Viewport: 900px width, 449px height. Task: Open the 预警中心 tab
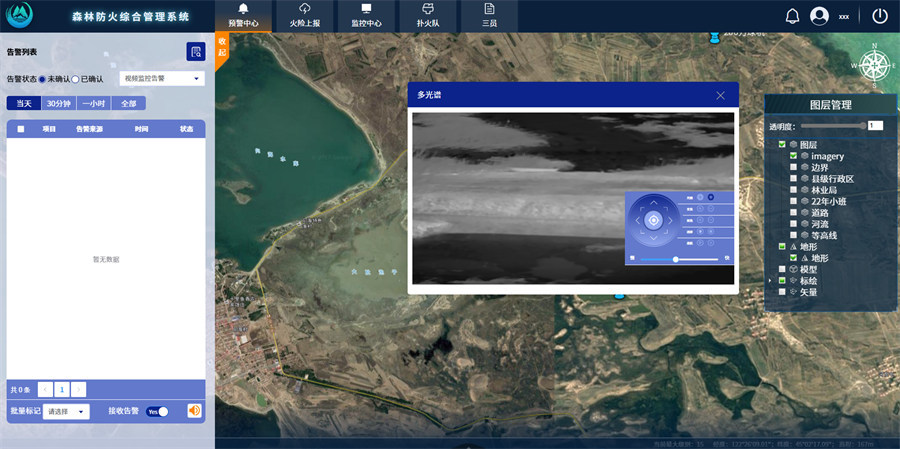(243, 16)
